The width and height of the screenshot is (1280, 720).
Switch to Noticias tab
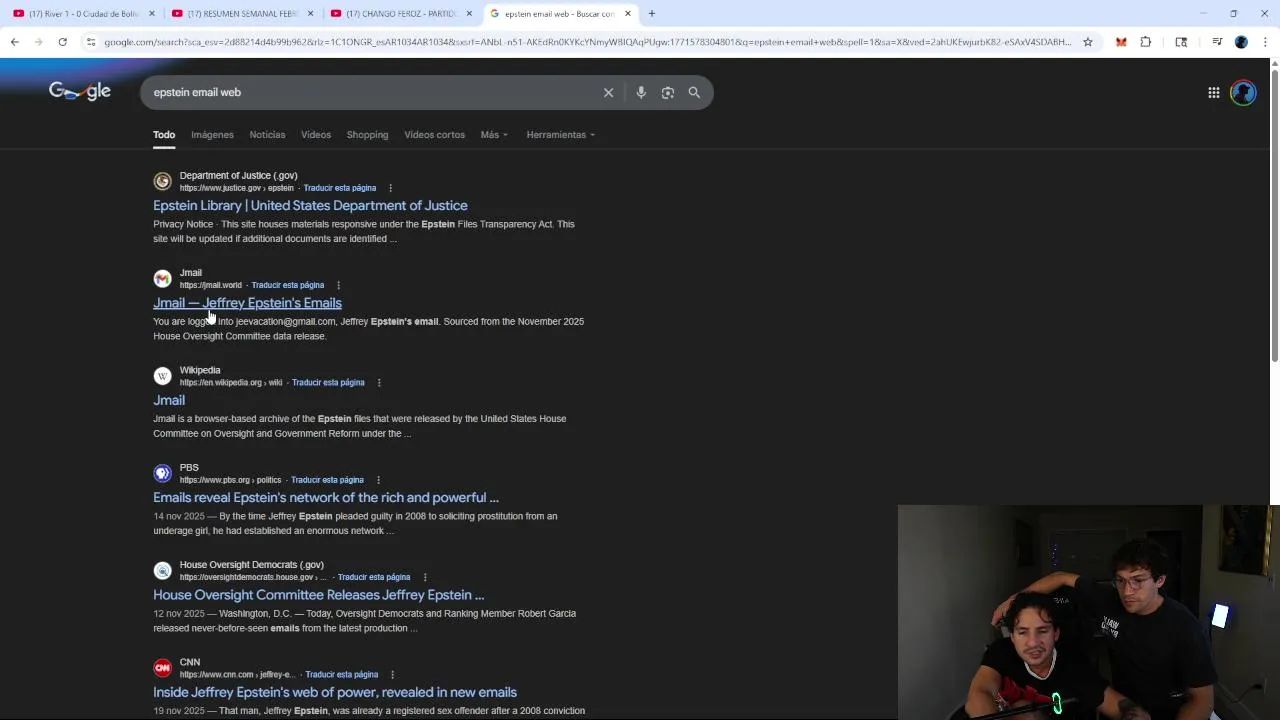tap(267, 135)
